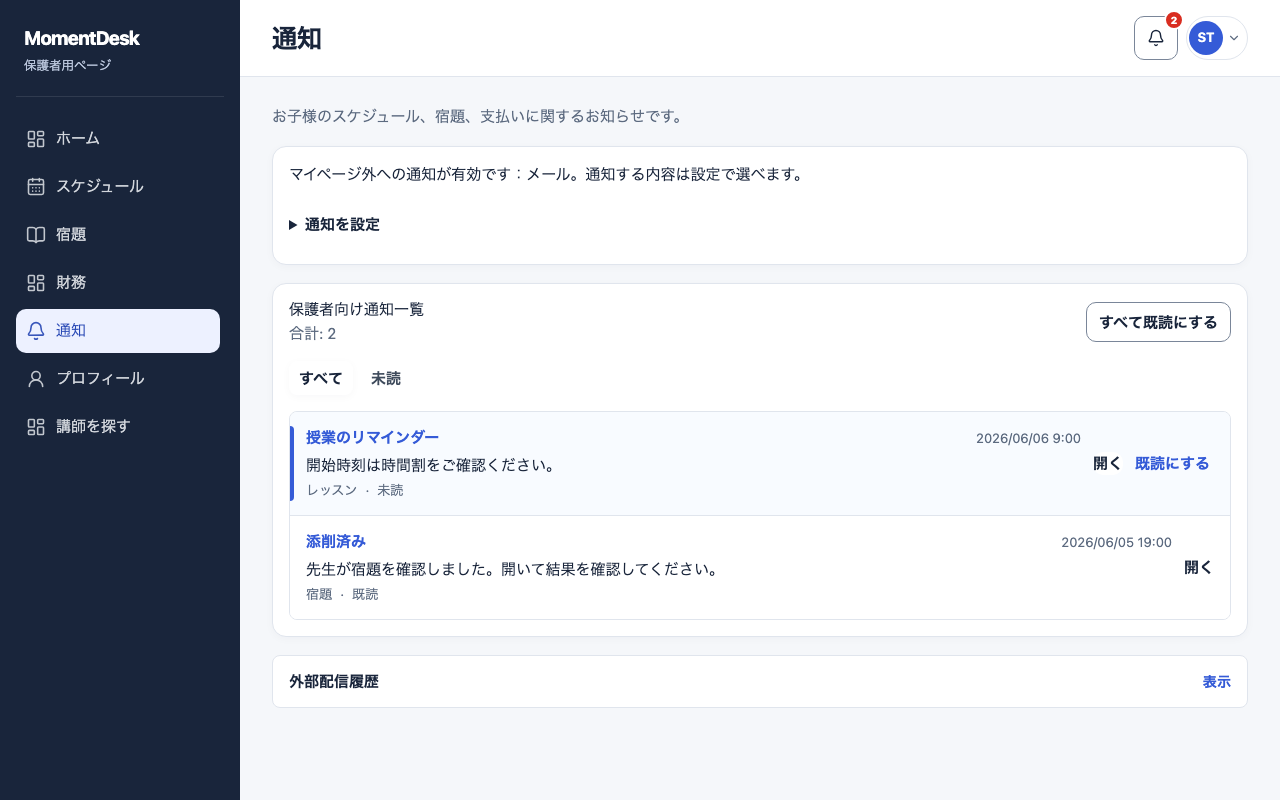Image resolution: width=1280 pixels, height=800 pixels.
Task: Mark 授業のリマインダー as read with 既読にする
Action: coord(1172,464)
